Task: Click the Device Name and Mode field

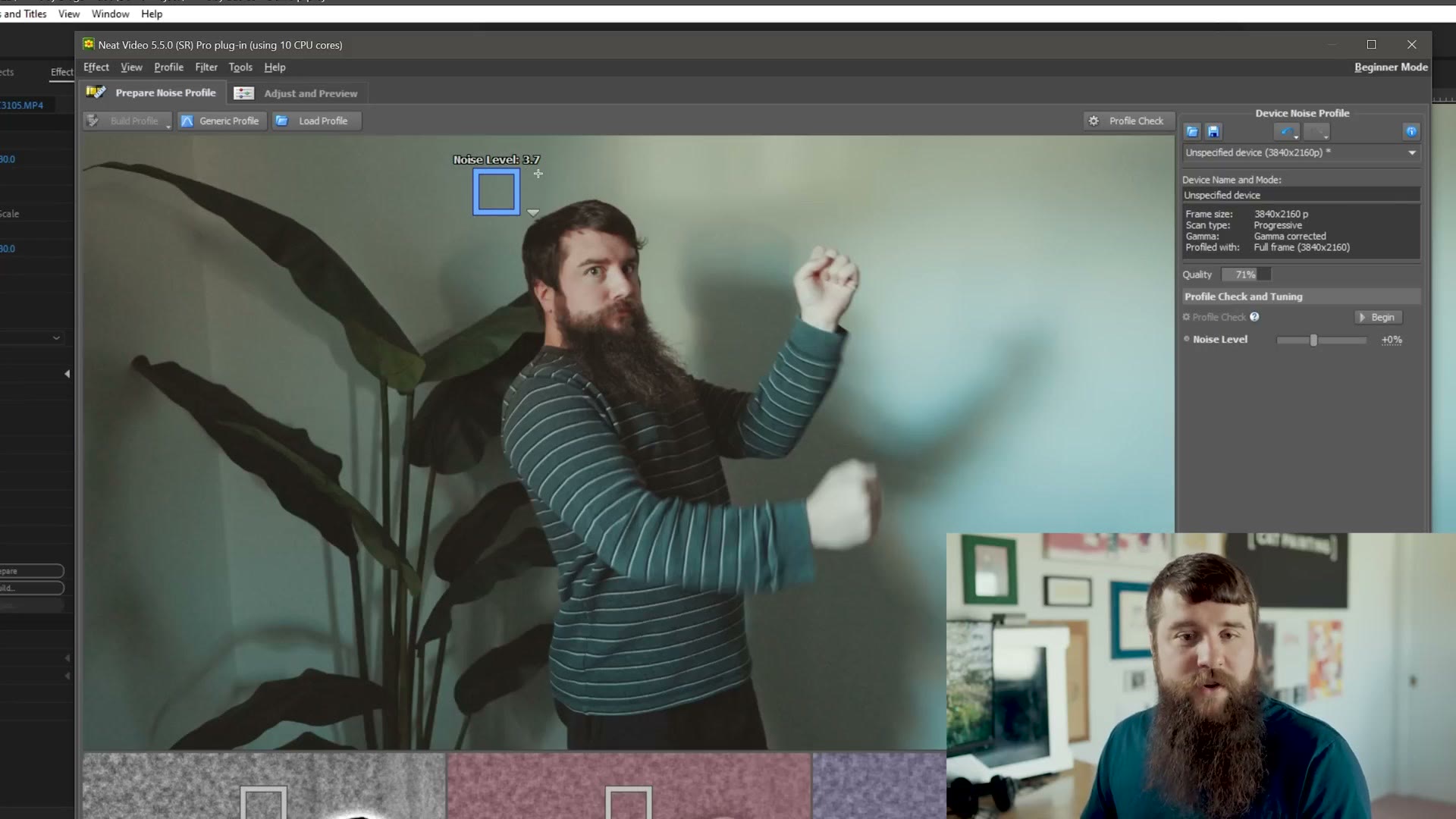Action: 1301,195
